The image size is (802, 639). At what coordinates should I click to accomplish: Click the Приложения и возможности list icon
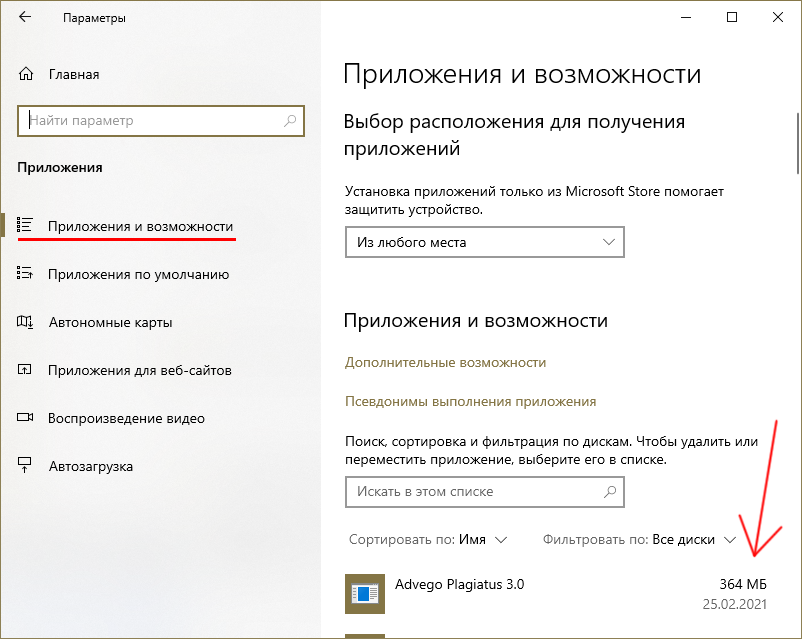tap(26, 226)
